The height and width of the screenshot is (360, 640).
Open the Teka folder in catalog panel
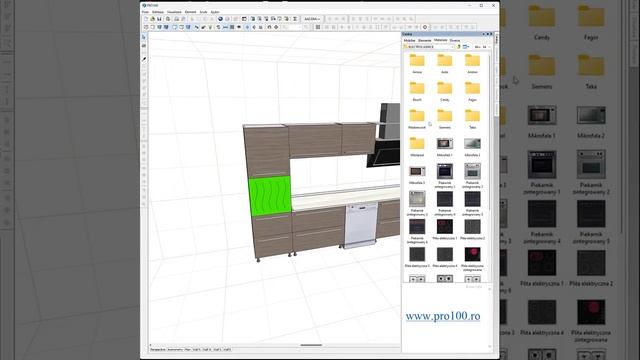pos(472,120)
